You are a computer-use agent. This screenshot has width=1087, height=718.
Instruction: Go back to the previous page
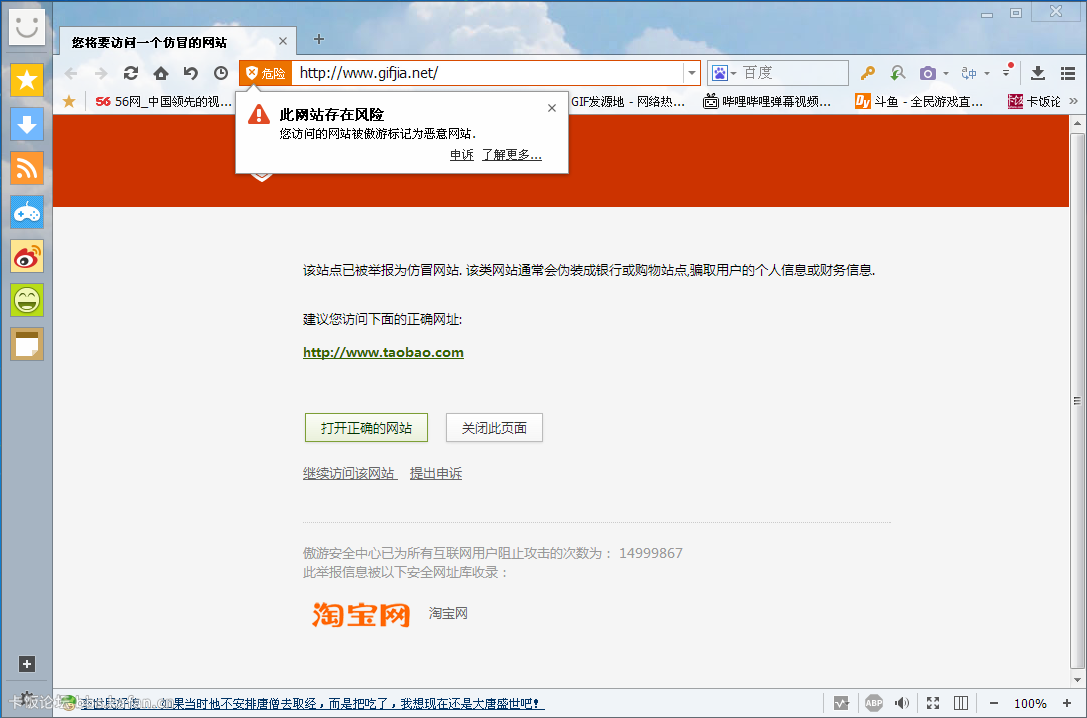(x=71, y=73)
